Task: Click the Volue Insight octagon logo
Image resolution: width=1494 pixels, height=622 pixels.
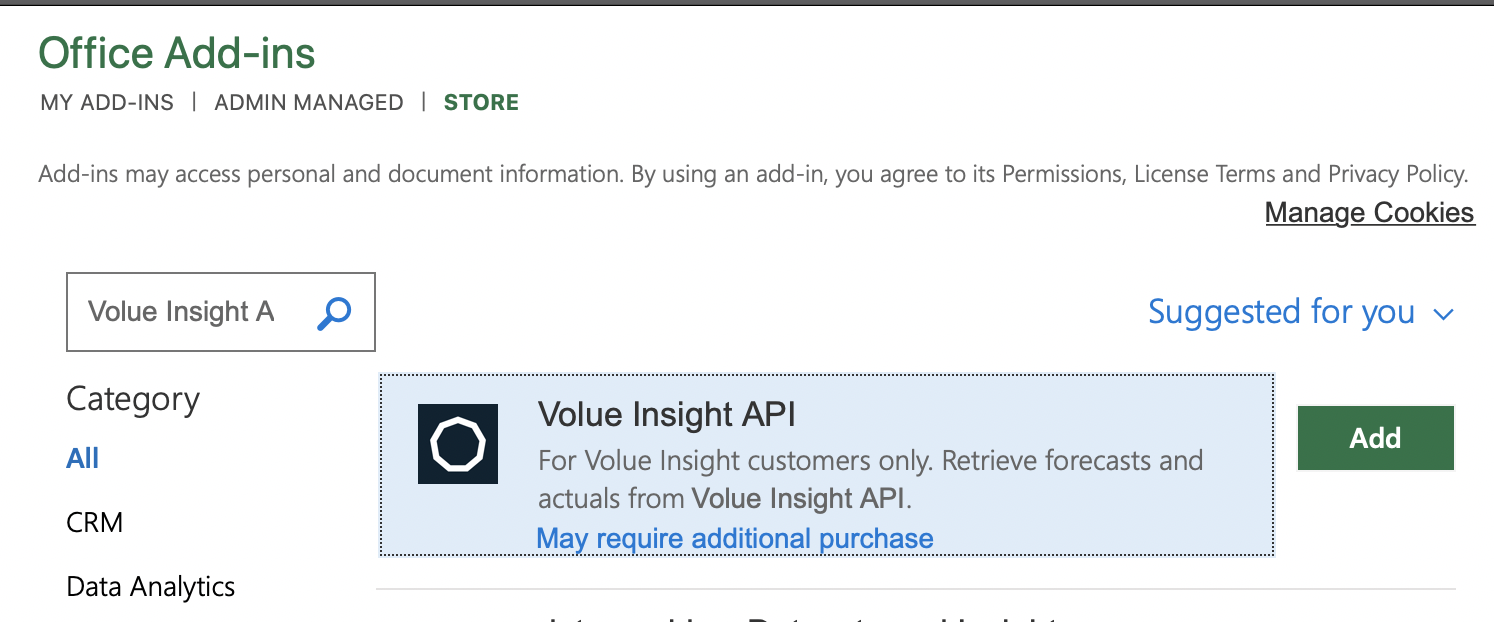Action: [458, 444]
